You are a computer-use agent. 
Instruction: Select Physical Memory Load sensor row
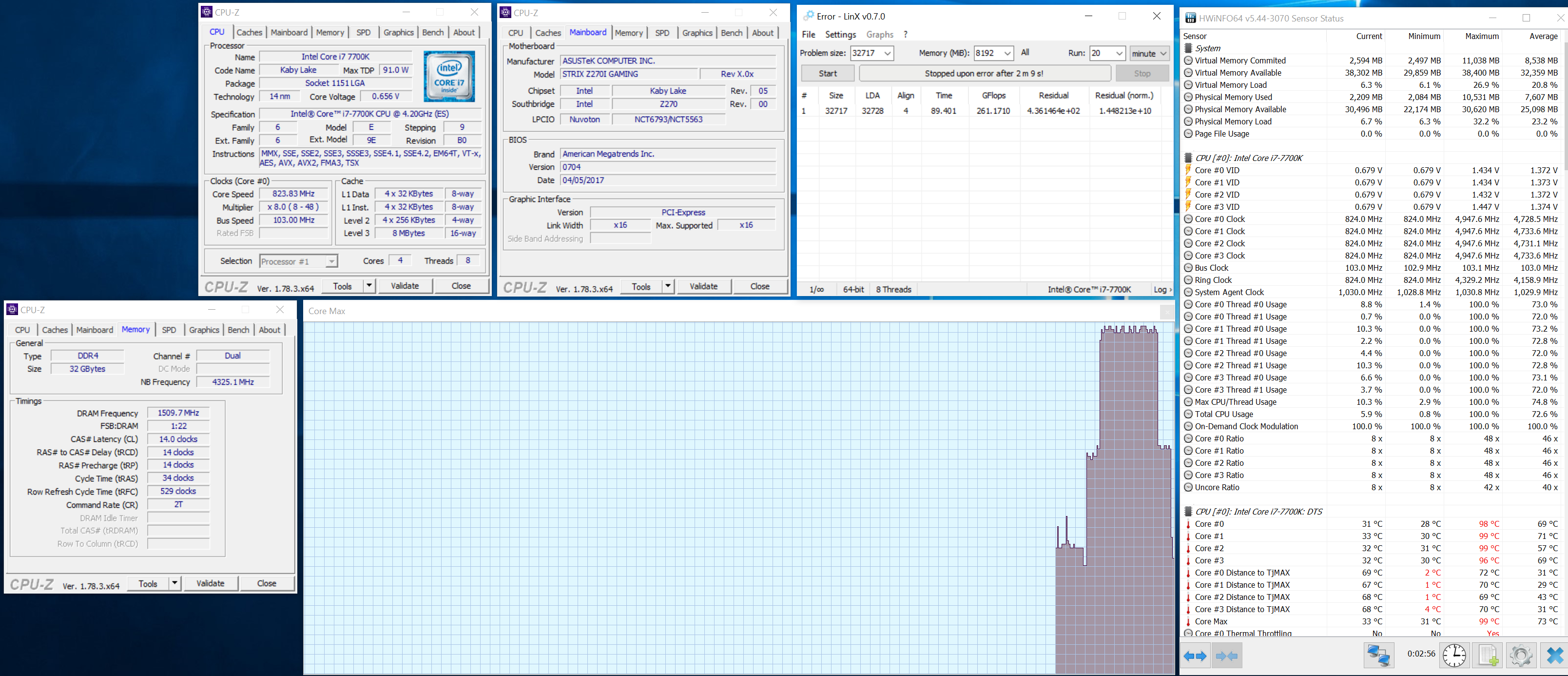tap(1373, 121)
